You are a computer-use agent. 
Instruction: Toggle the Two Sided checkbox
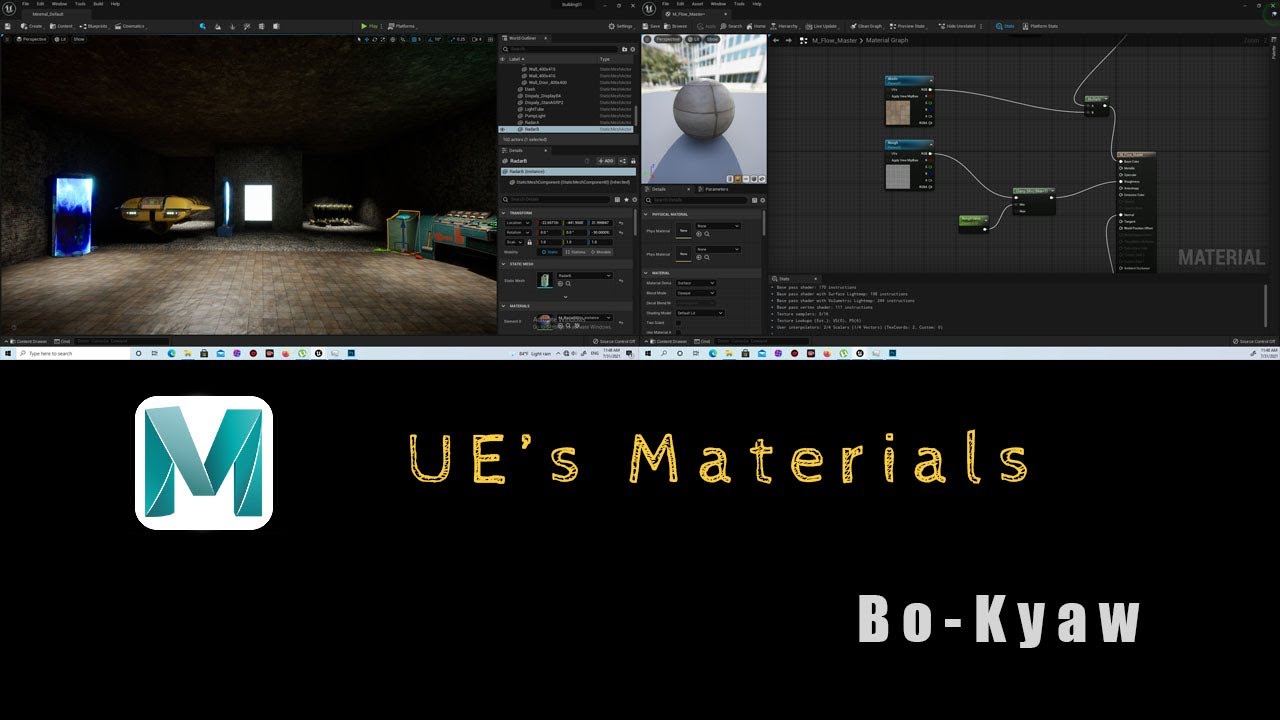pyautogui.click(x=678, y=322)
